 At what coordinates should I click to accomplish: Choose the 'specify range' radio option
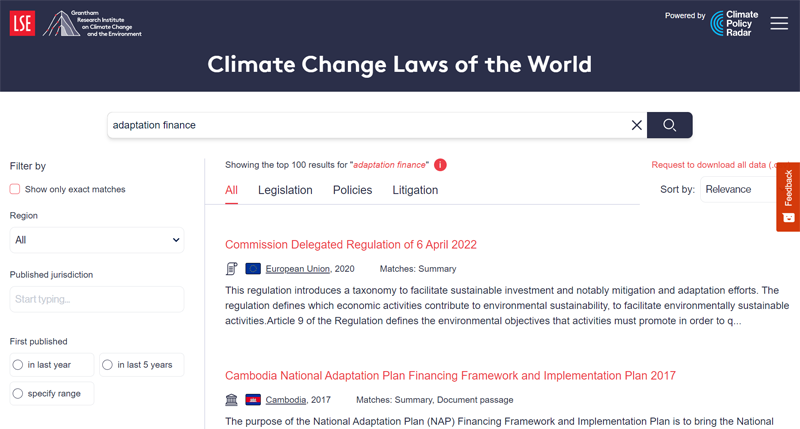(18, 394)
